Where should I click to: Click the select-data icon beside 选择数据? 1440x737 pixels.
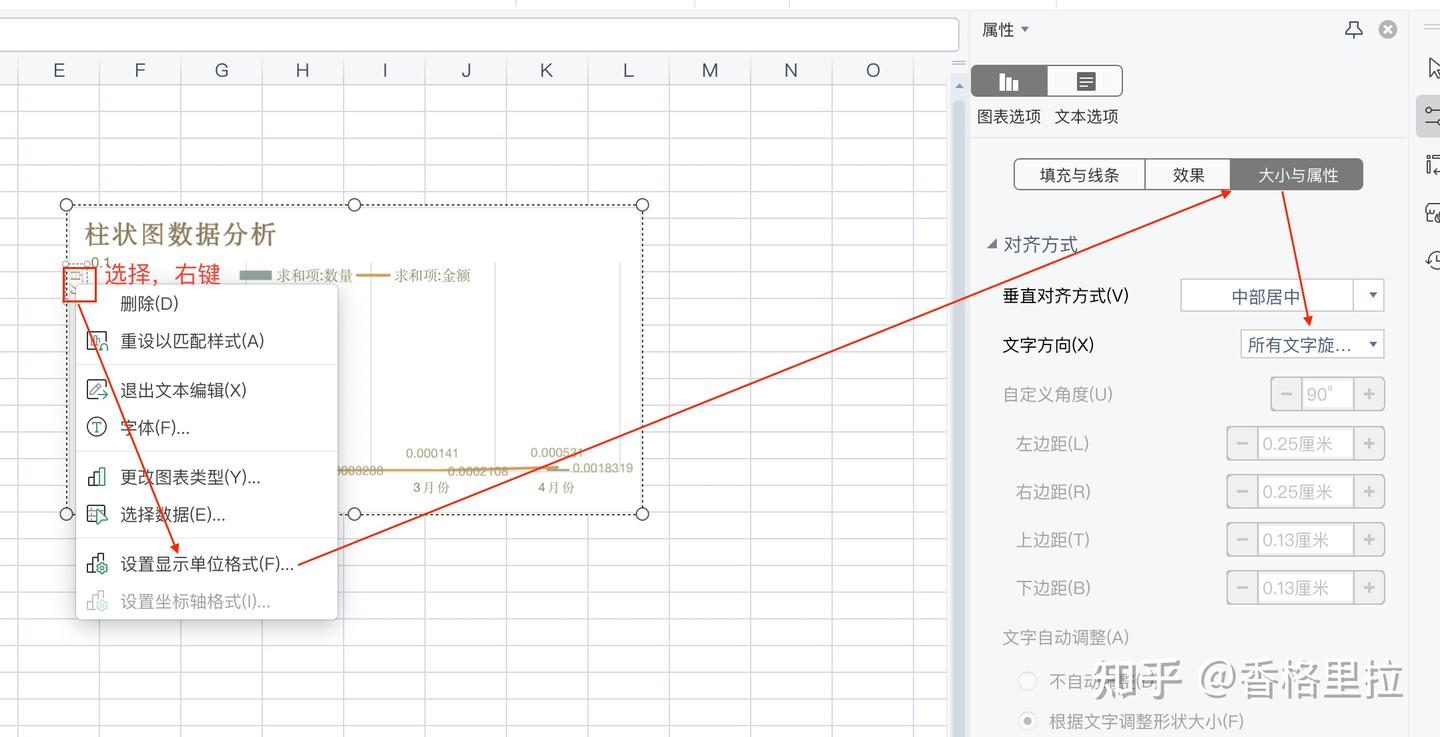click(97, 515)
